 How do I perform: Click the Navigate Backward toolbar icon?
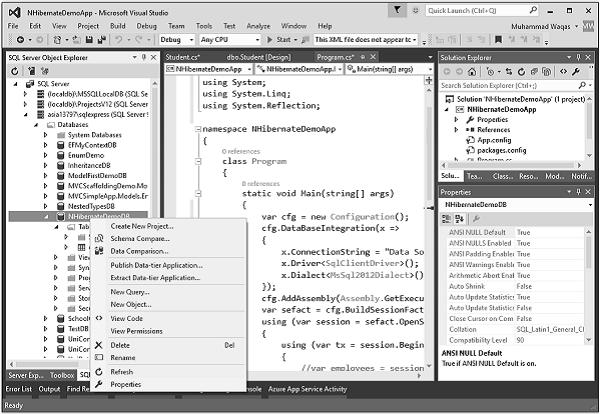[20, 39]
